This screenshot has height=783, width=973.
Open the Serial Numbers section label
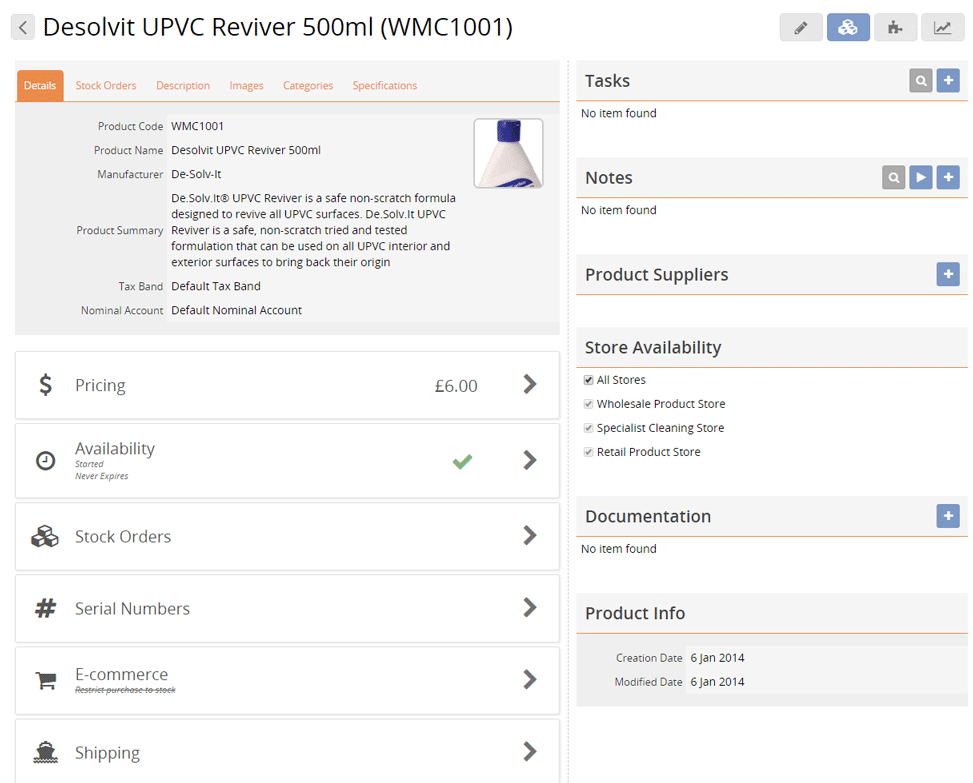[132, 609]
